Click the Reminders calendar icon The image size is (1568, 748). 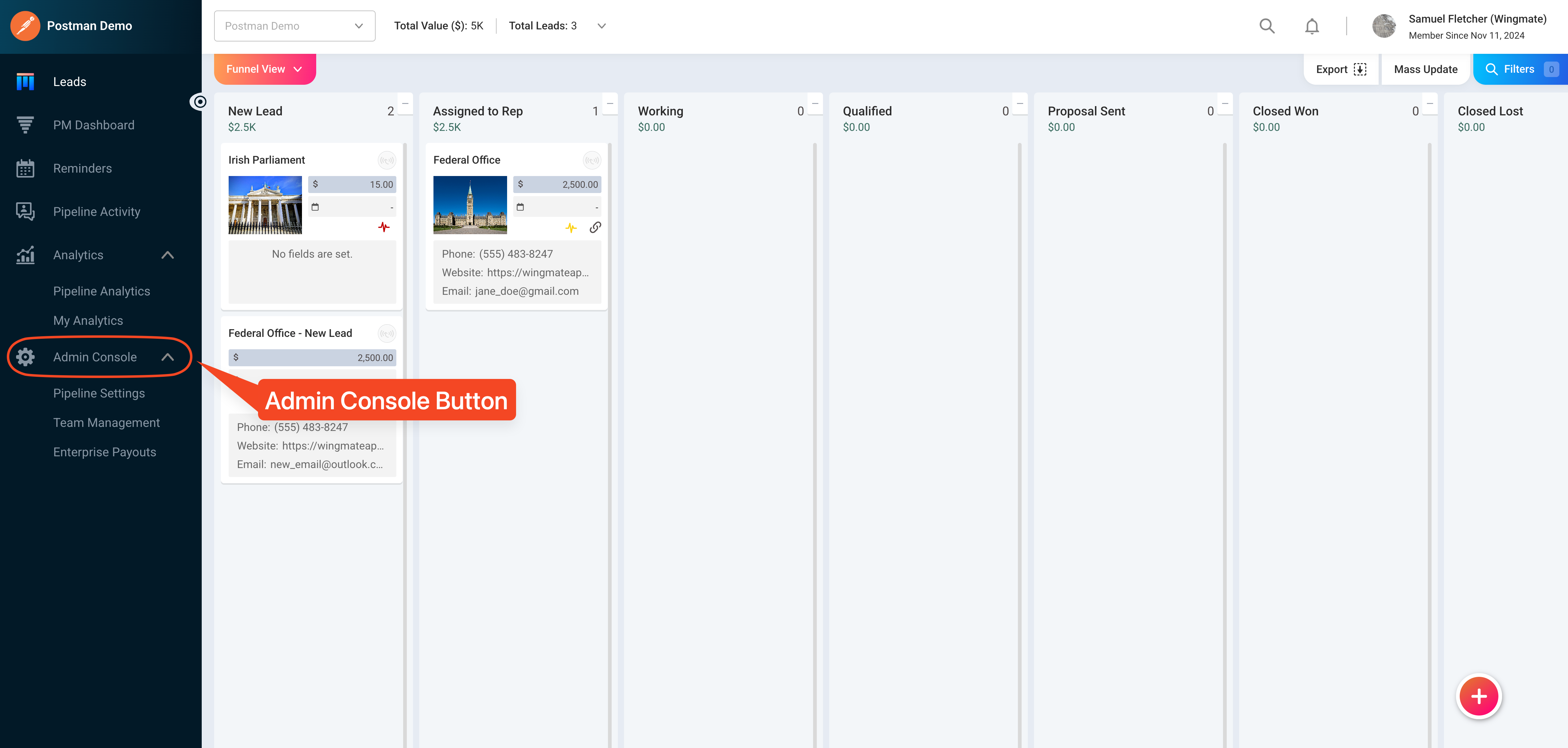[25, 168]
